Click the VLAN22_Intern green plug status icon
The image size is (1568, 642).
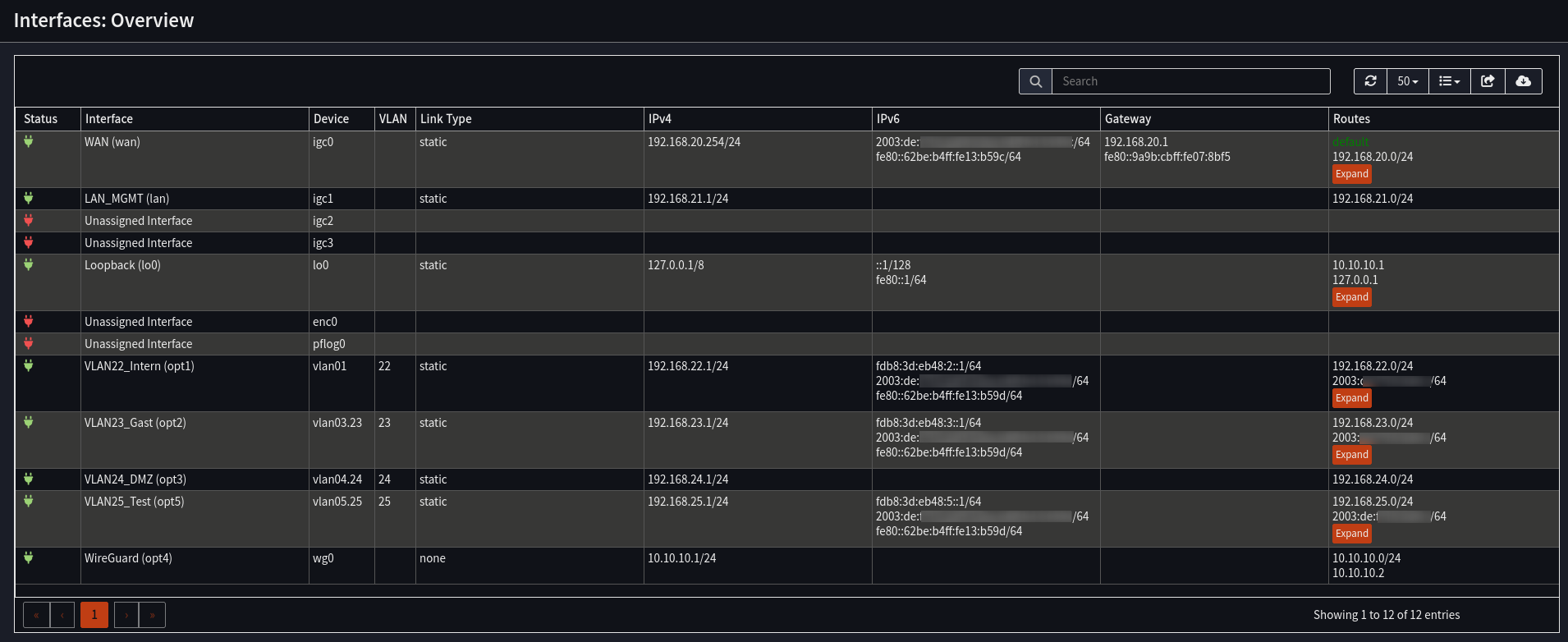29,365
